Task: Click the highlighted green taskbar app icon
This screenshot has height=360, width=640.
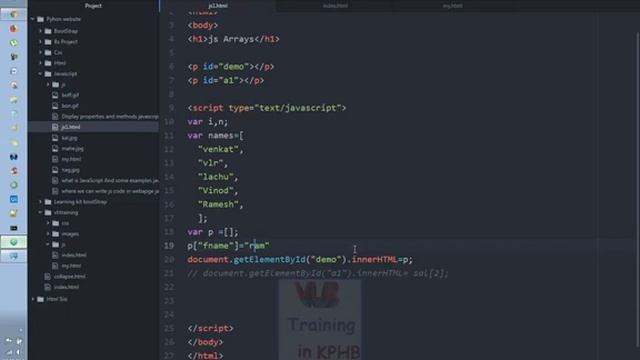Action: [13, 242]
